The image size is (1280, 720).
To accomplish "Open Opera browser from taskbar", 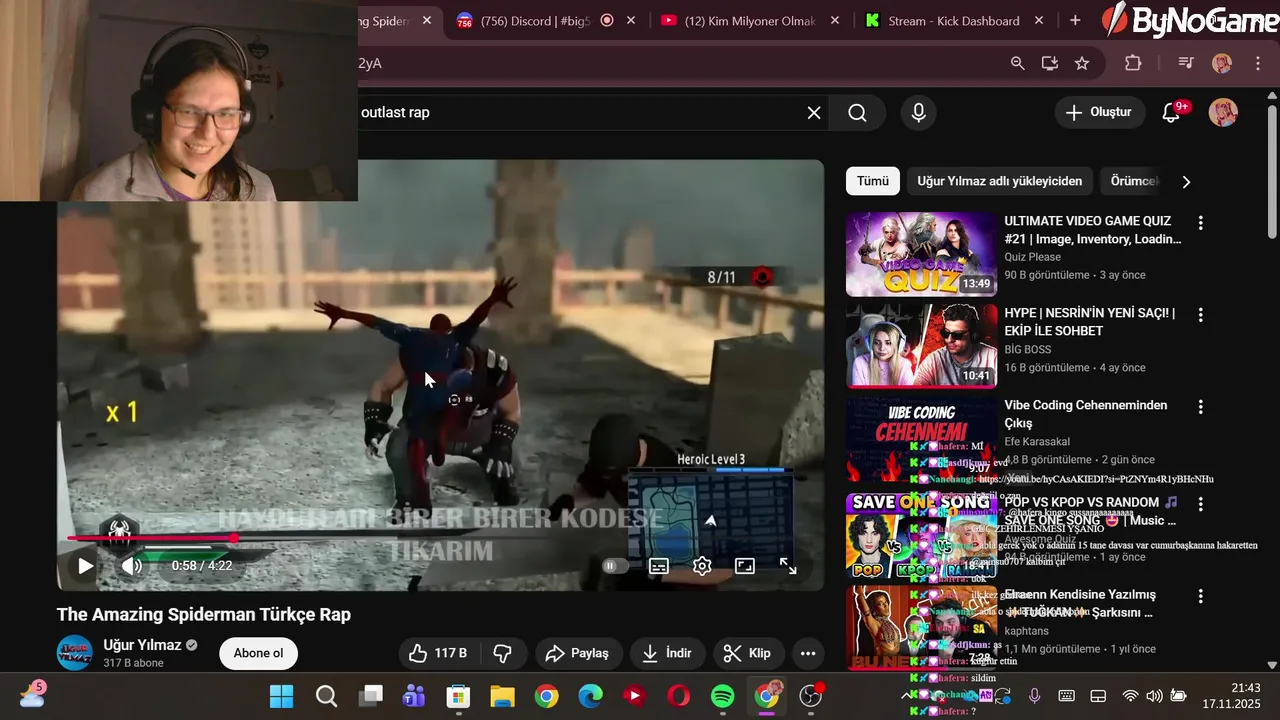I will point(678,696).
